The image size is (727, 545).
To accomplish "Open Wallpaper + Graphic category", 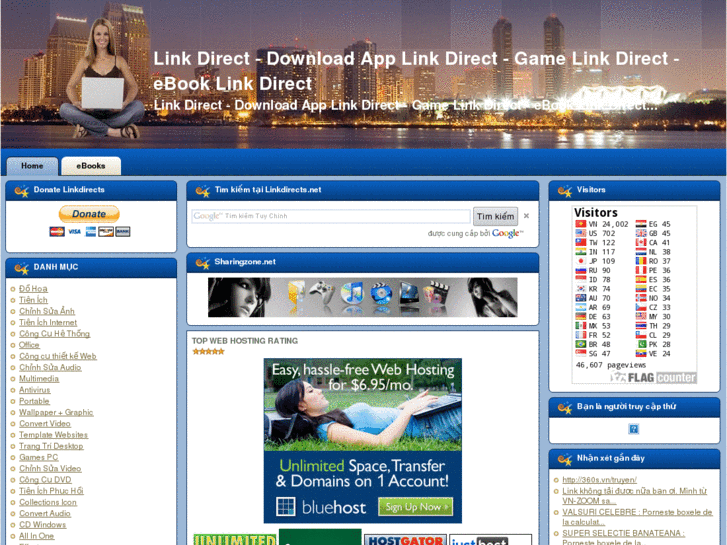I will coord(56,412).
